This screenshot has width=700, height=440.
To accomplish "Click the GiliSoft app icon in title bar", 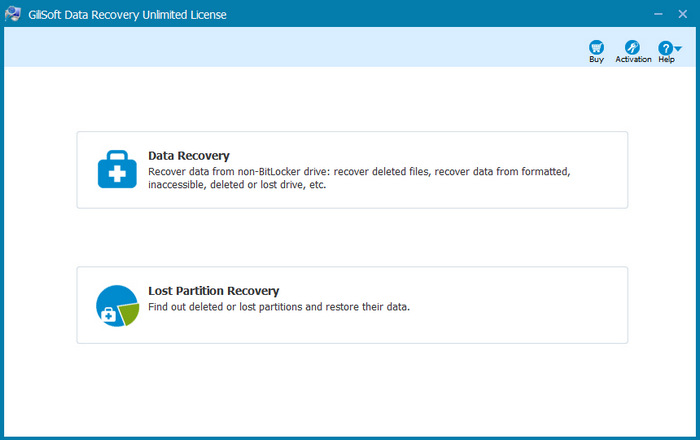I will pos(14,14).
